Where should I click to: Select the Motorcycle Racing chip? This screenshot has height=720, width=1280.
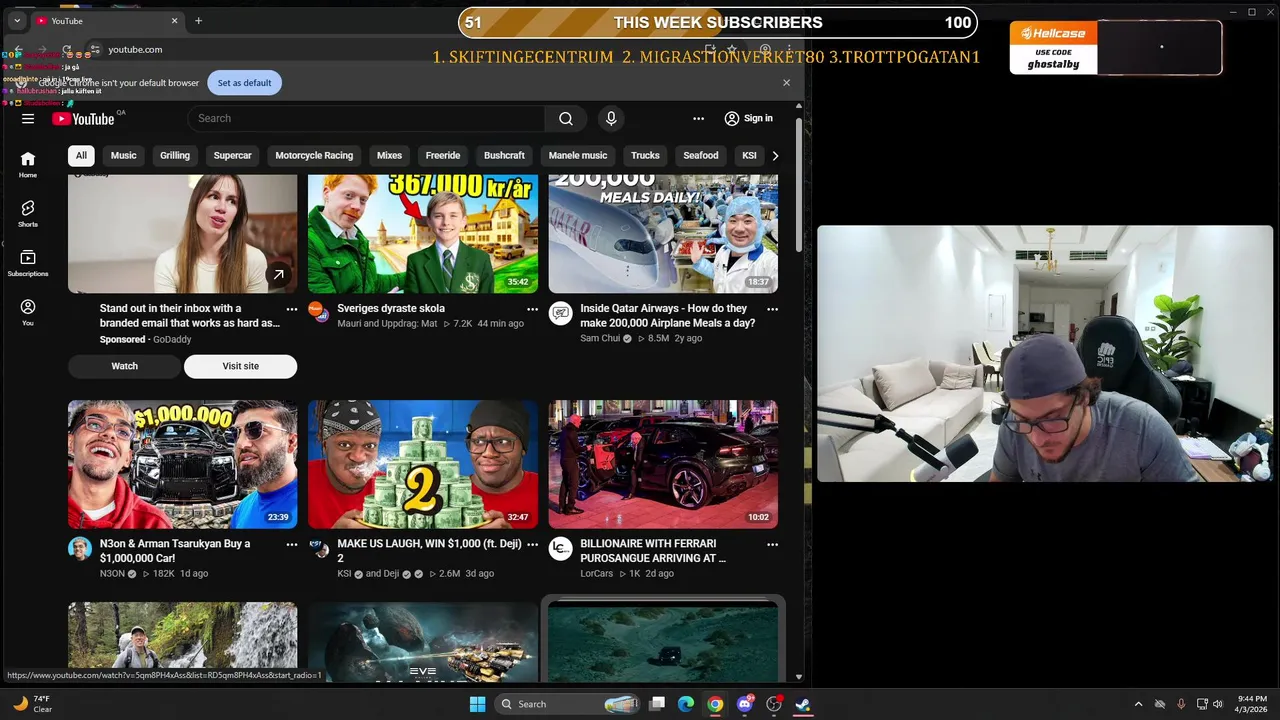pos(314,155)
